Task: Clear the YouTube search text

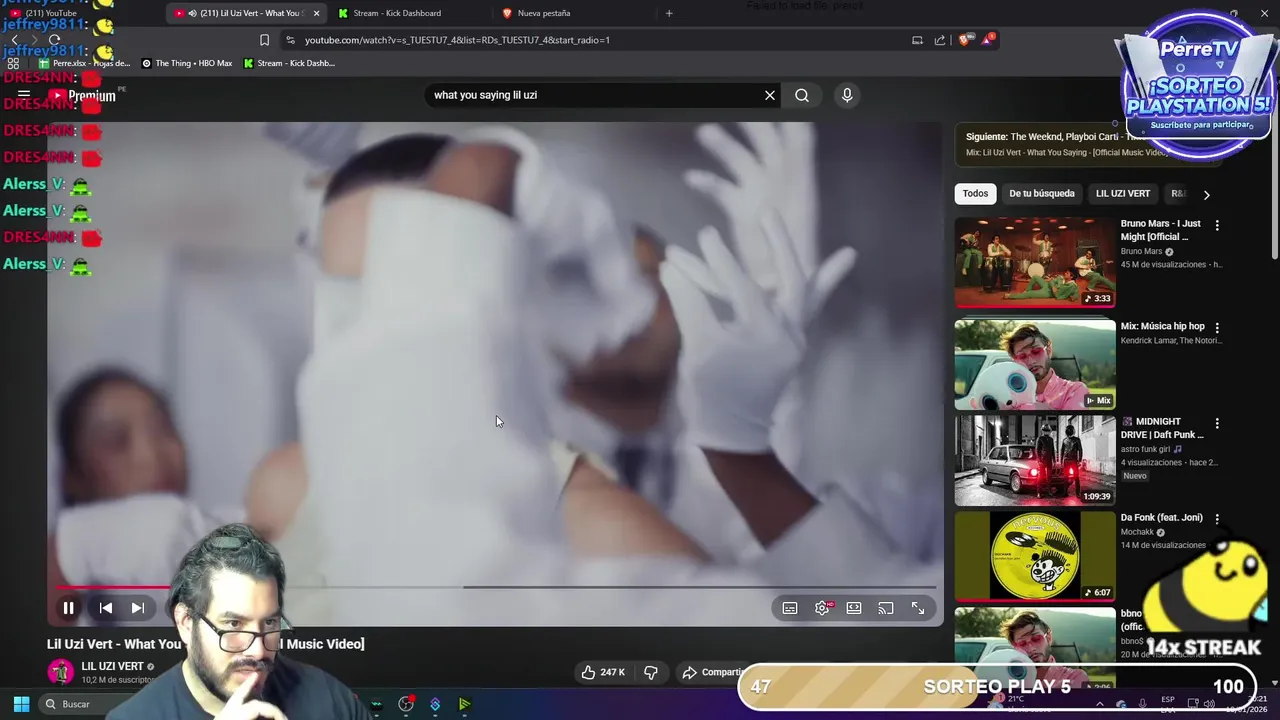Action: click(x=770, y=95)
